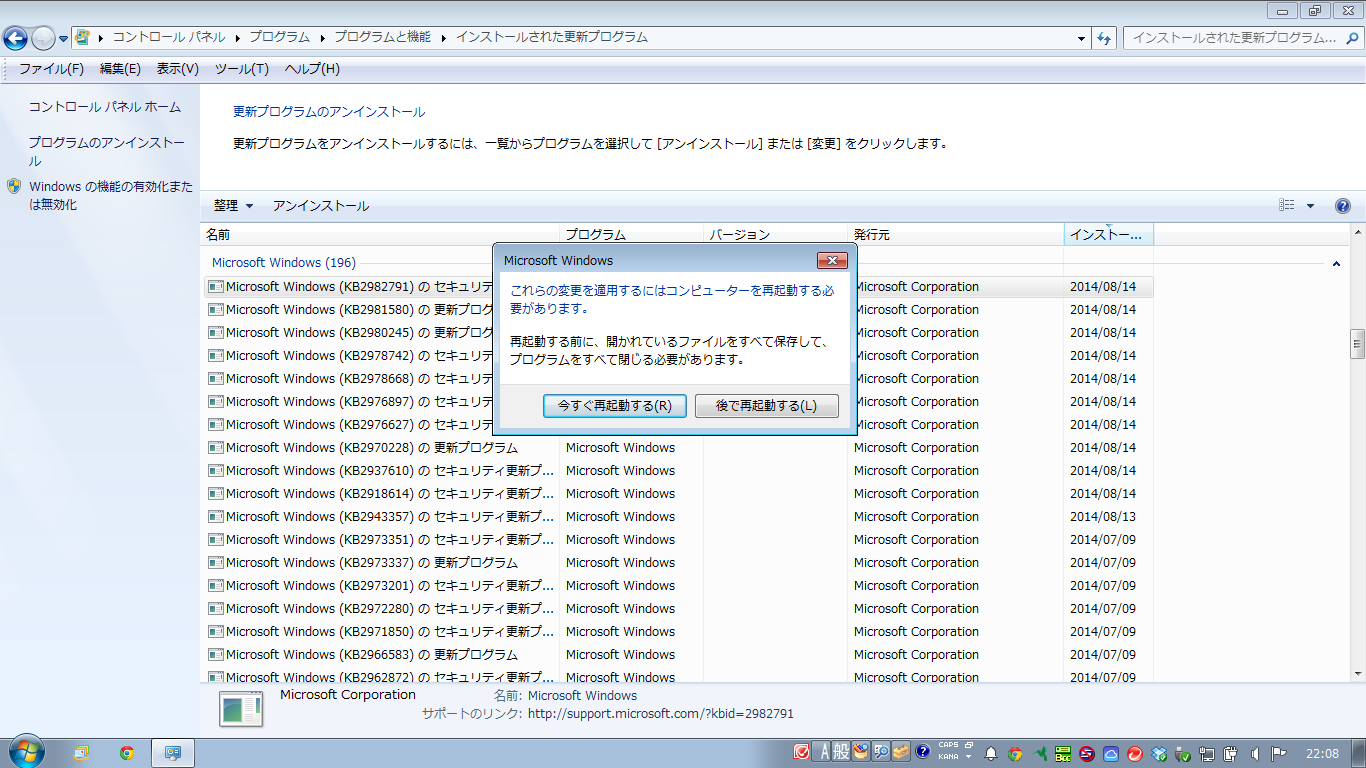This screenshot has width=1366, height=768.
Task: Open Google Chrome from the taskbar
Action: [127, 753]
